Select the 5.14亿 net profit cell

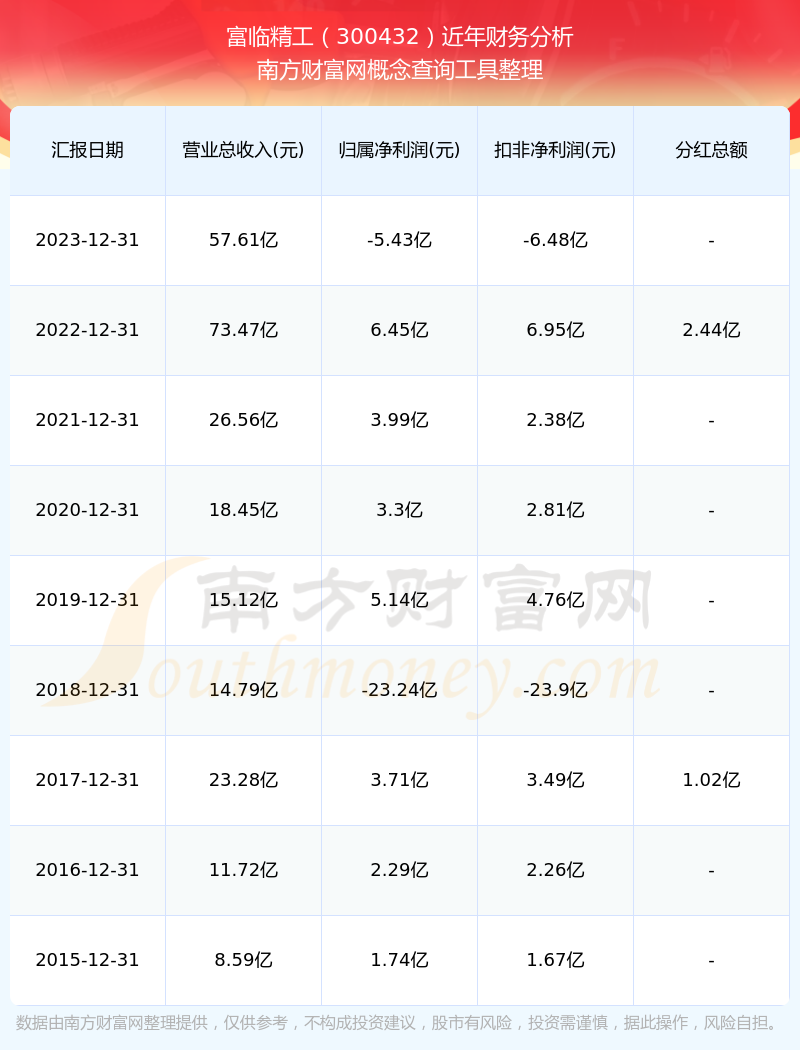(x=400, y=600)
